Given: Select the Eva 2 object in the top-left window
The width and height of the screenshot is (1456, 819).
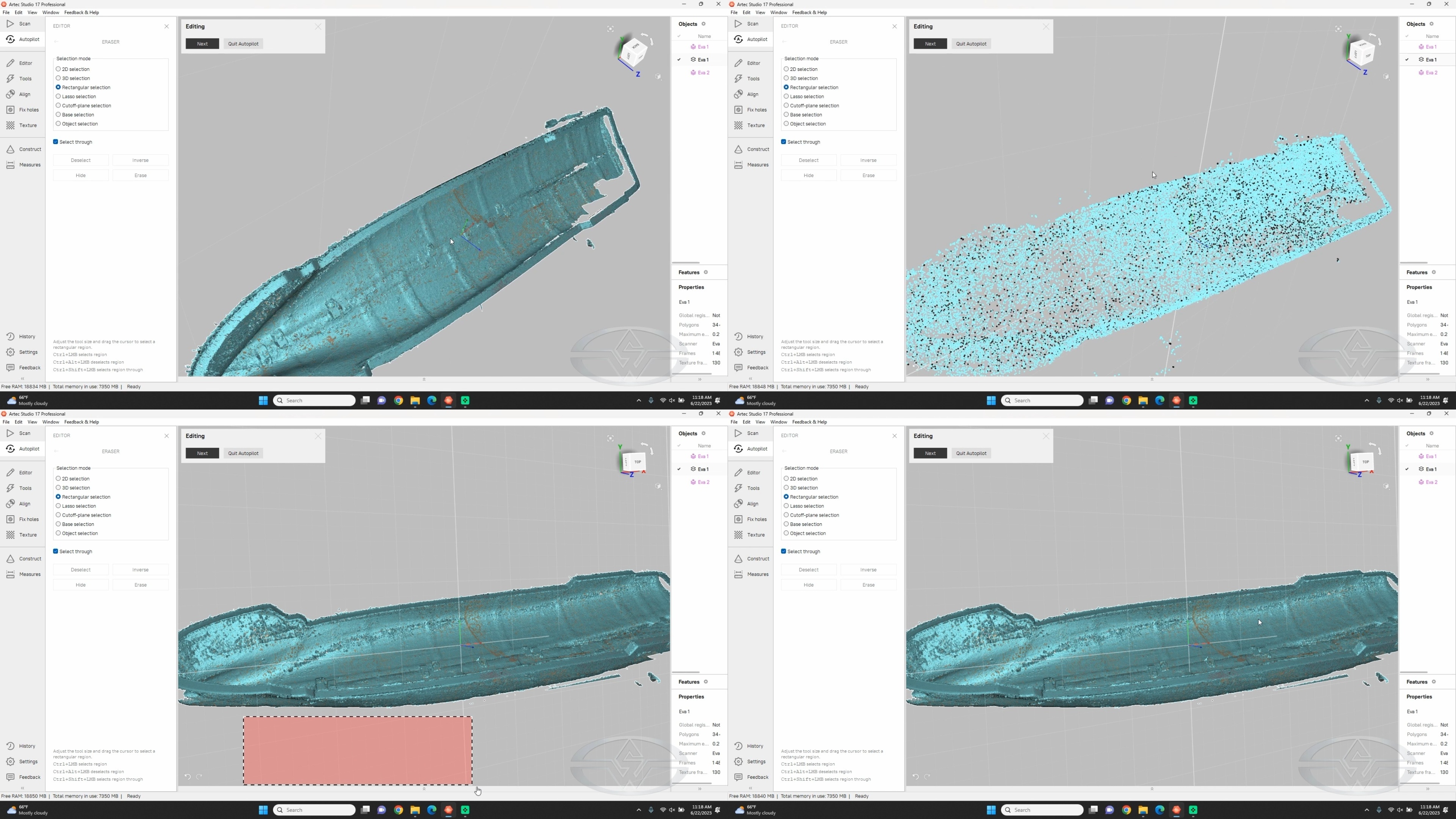Looking at the screenshot, I should click(x=700, y=72).
